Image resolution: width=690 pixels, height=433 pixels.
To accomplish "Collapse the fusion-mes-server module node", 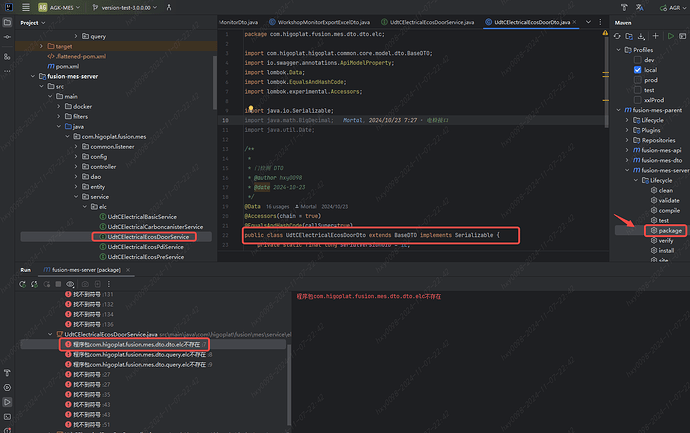I will 33,76.
